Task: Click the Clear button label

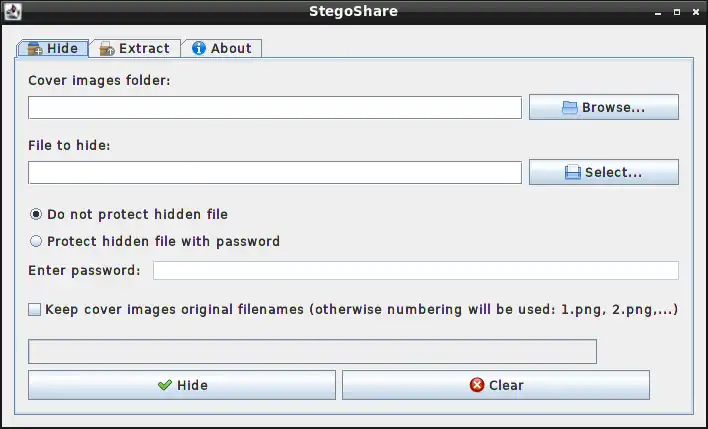Action: 506,385
